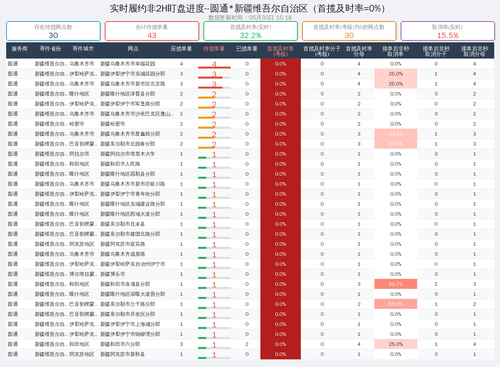
Task: Select 网点 cell 新疆库尔勒市兰干路分部
Action: (128, 304)
